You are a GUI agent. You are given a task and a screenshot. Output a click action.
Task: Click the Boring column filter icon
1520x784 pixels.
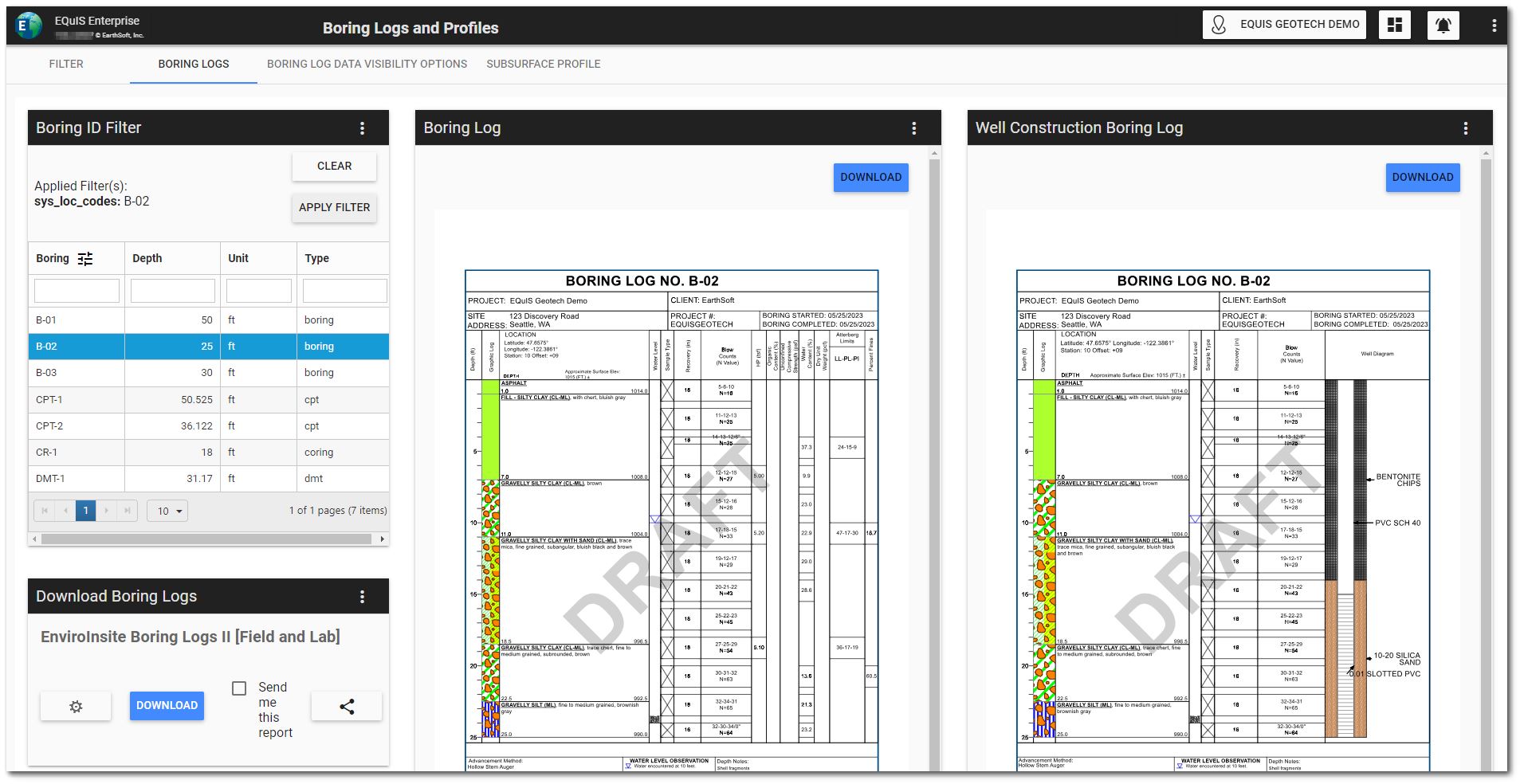click(x=85, y=259)
